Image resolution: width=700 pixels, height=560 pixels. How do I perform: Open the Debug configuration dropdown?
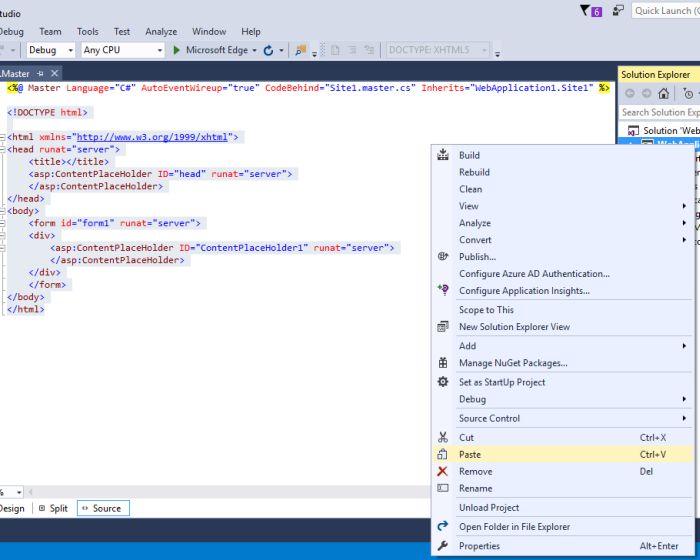(x=69, y=50)
